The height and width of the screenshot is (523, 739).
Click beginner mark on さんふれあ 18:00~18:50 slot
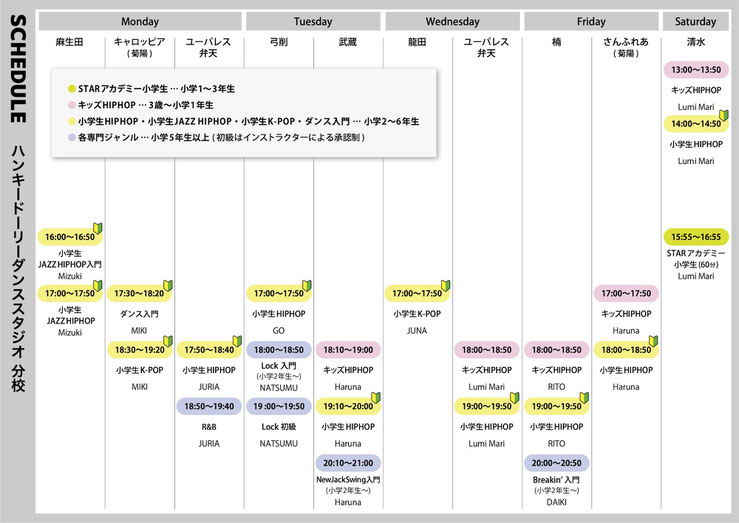pos(653,341)
